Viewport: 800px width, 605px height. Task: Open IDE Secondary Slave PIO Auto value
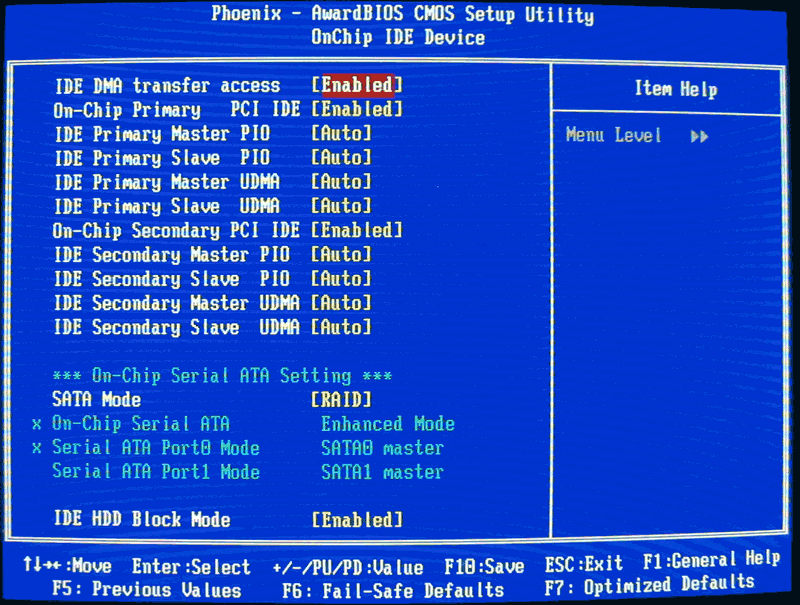click(x=341, y=279)
